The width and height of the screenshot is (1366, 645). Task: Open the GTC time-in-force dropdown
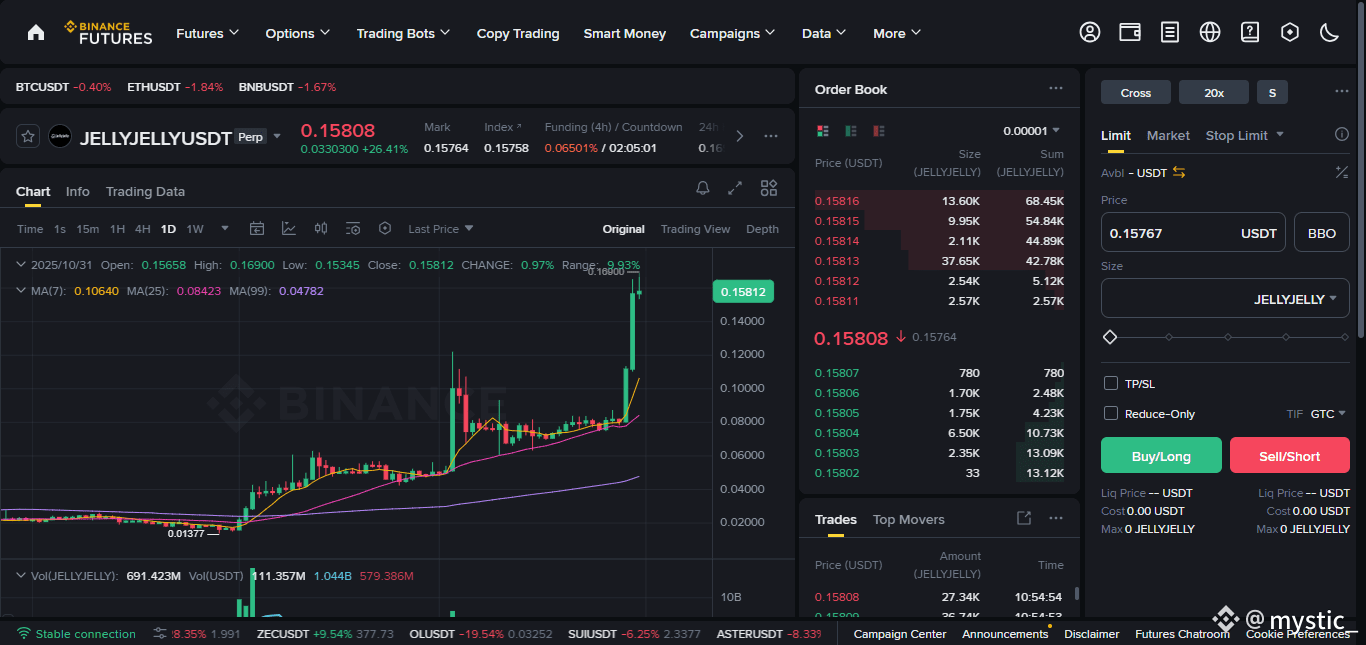(x=1328, y=413)
